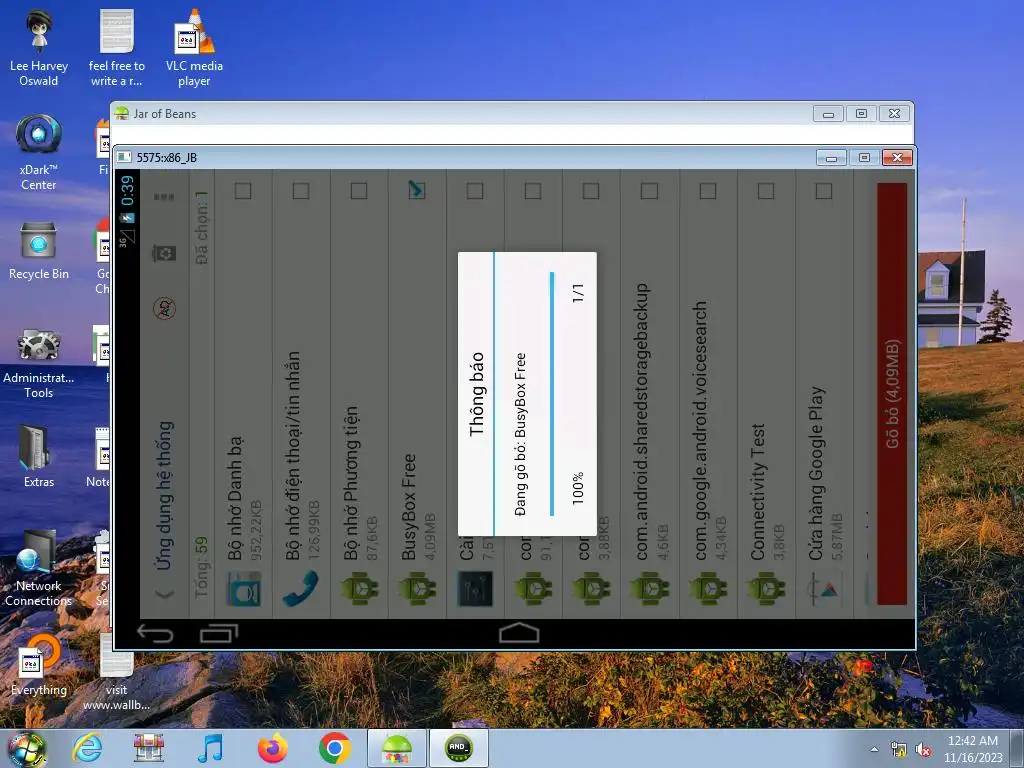The height and width of the screenshot is (768, 1024).
Task: Tick checkbox for Connectivity Test
Action: 766,191
